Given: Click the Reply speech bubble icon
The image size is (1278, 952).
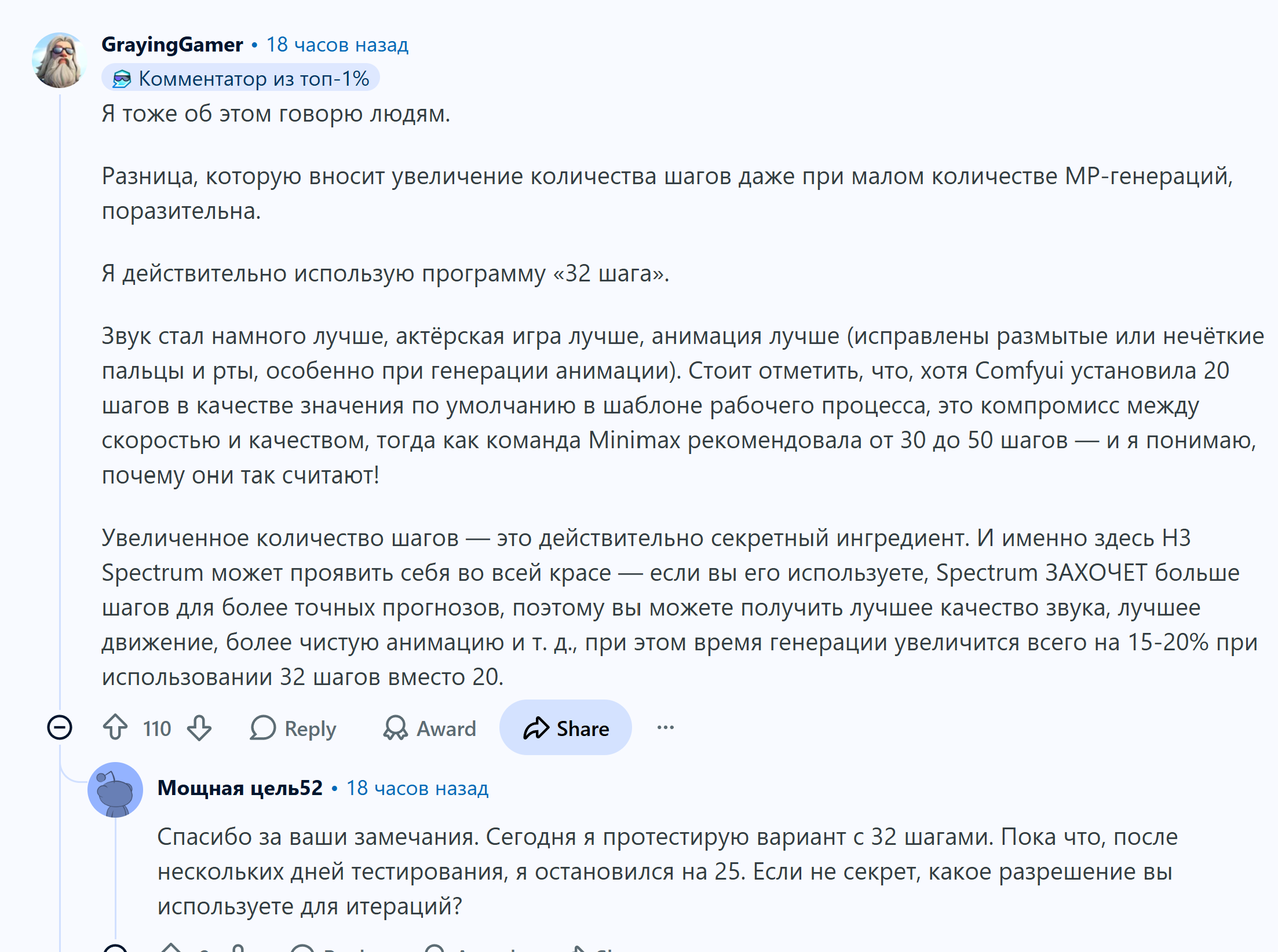Looking at the screenshot, I should 262,728.
